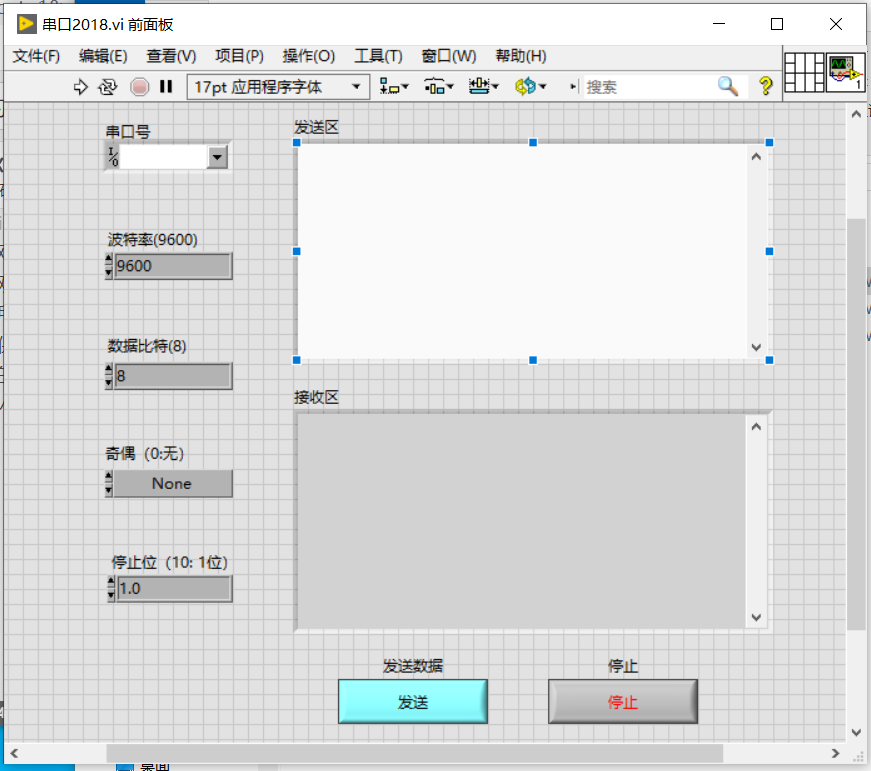
Task: Click the 17pt 应用程序字体 font selector
Action: click(x=278, y=87)
